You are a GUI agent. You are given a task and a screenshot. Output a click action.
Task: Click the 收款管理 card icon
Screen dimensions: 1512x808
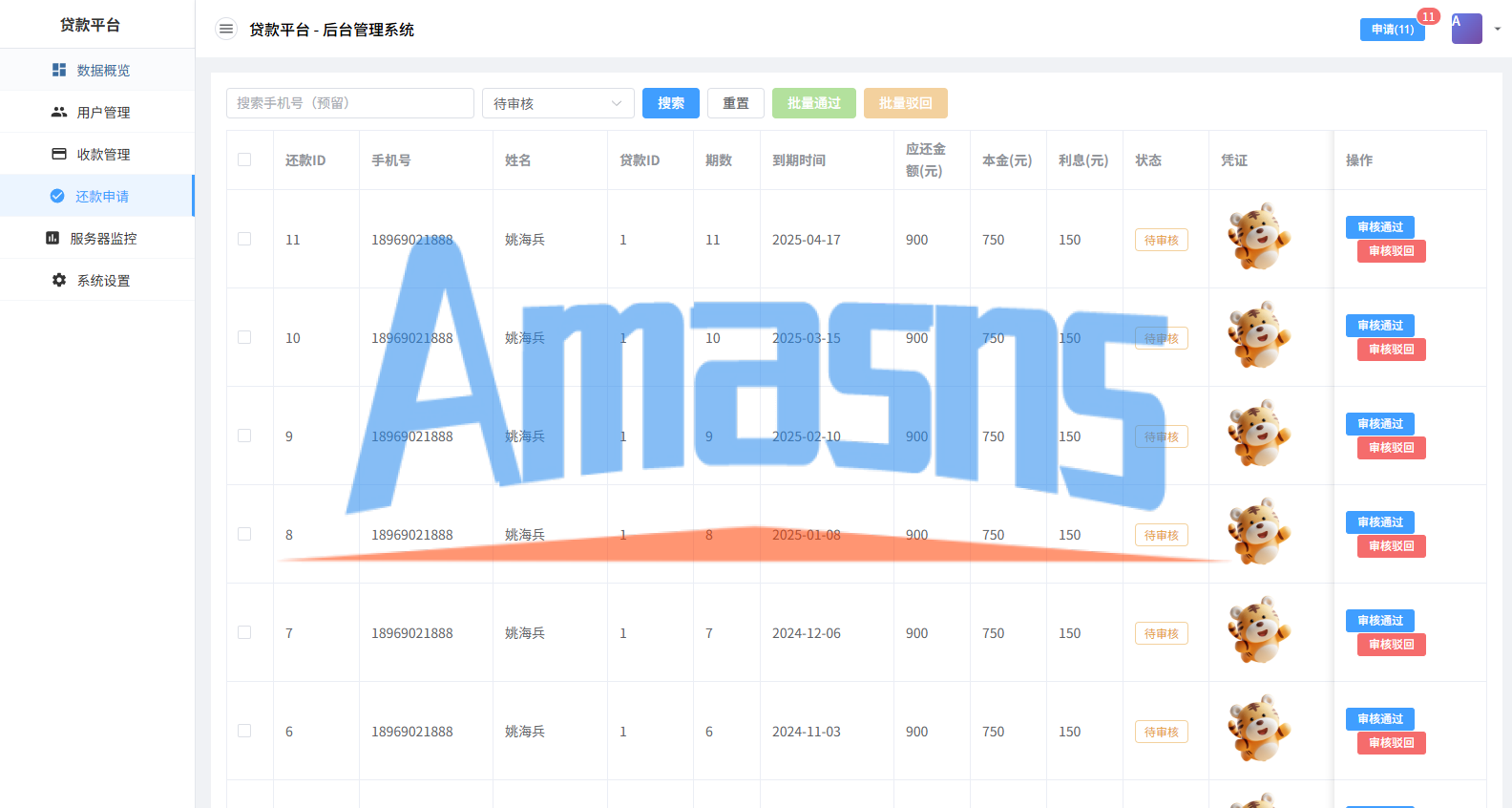[59, 154]
